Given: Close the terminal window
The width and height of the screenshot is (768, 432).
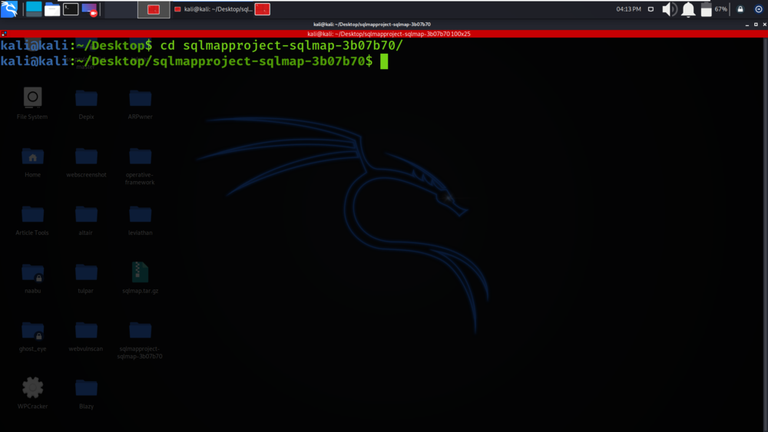Looking at the screenshot, I should point(764,24).
